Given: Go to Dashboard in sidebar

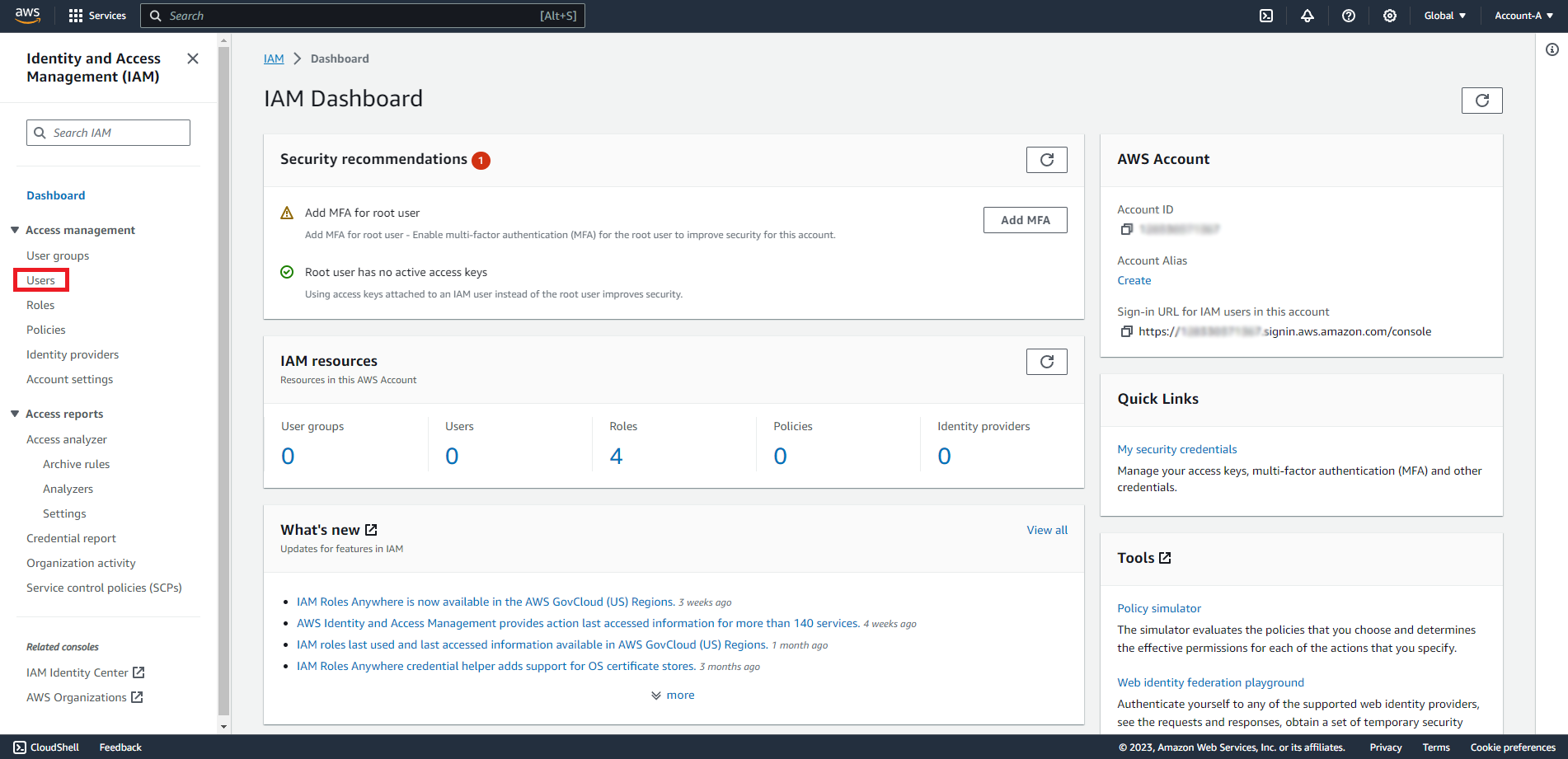Looking at the screenshot, I should 56,195.
